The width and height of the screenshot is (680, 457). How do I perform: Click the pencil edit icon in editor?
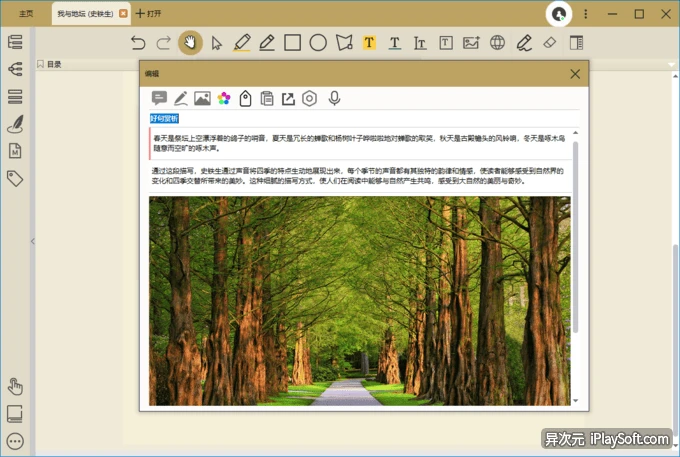click(180, 98)
